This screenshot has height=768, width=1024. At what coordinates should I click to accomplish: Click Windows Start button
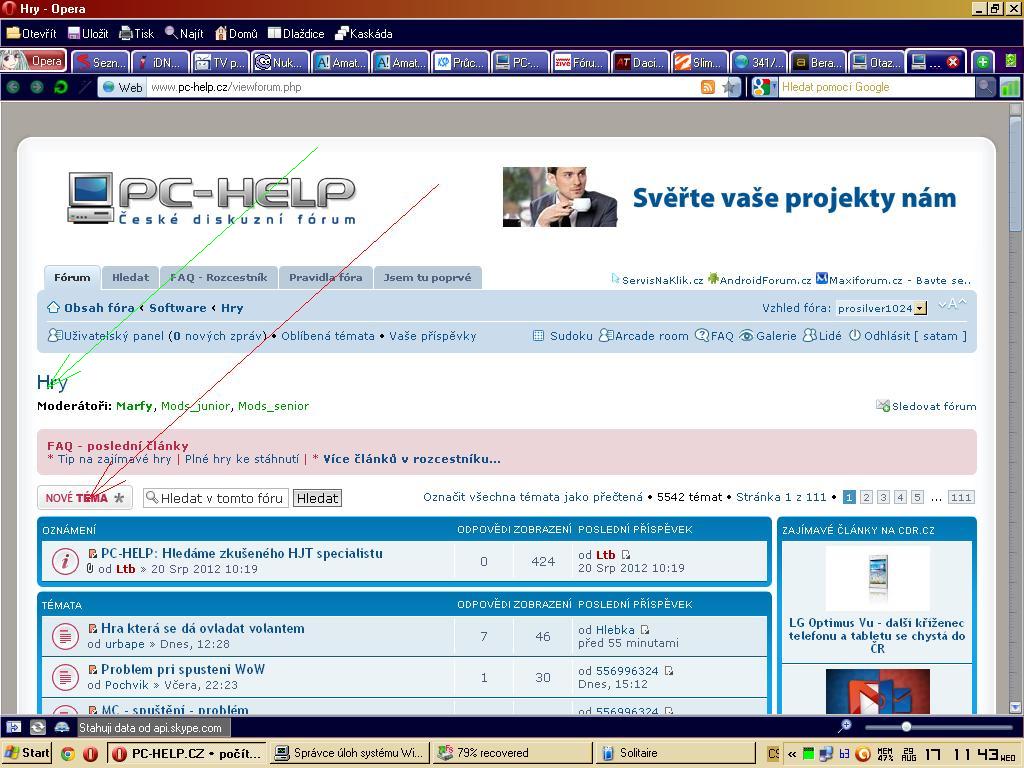[27, 753]
